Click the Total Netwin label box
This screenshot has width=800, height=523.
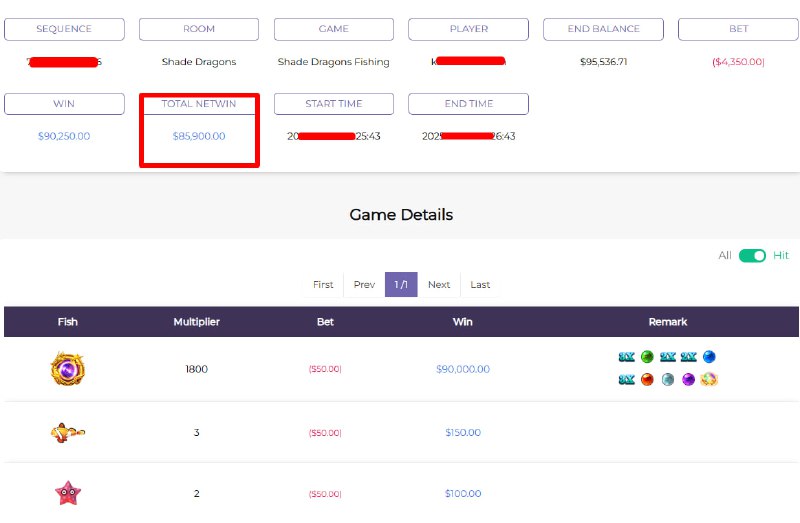[199, 104]
